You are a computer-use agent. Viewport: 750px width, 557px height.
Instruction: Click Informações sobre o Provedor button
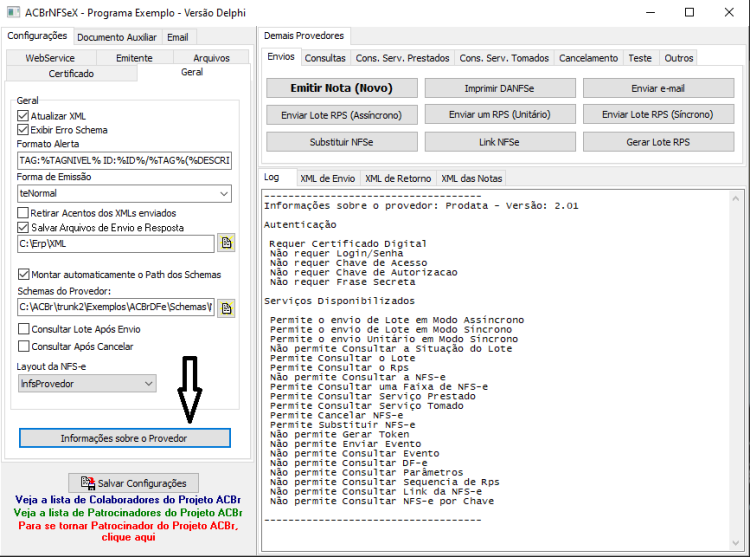(x=124, y=438)
